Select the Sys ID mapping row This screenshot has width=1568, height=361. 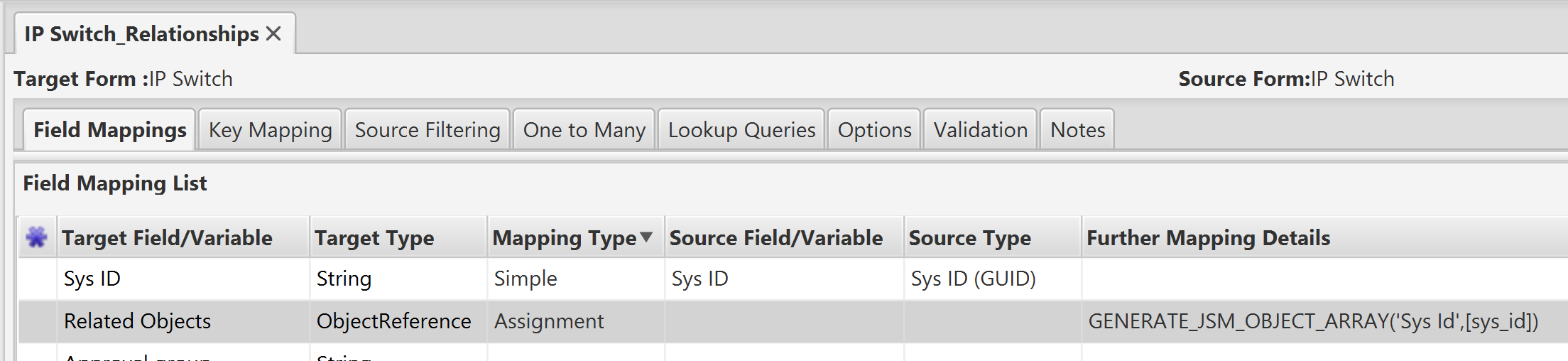[x=793, y=279]
